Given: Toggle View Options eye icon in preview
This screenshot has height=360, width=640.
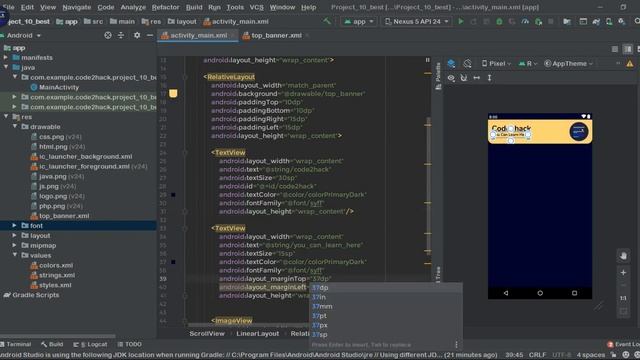Looking at the screenshot, I should click(451, 78).
